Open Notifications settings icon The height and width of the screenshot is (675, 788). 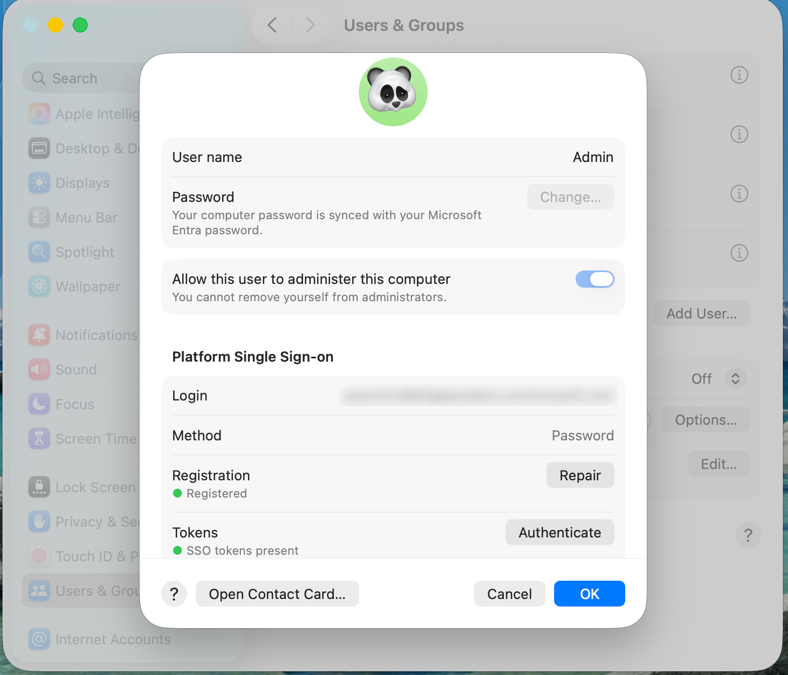click(x=39, y=335)
